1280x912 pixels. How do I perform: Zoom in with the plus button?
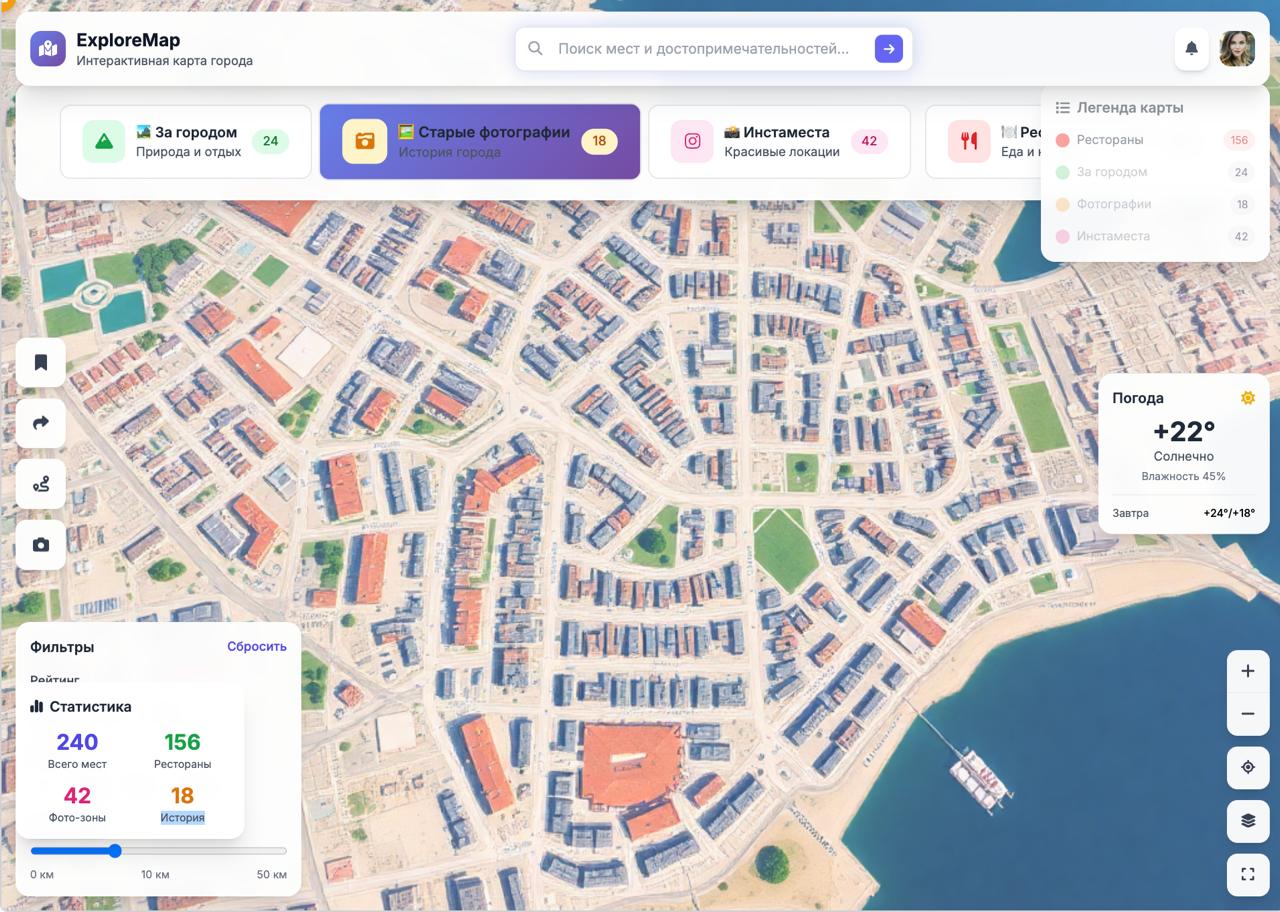1247,671
